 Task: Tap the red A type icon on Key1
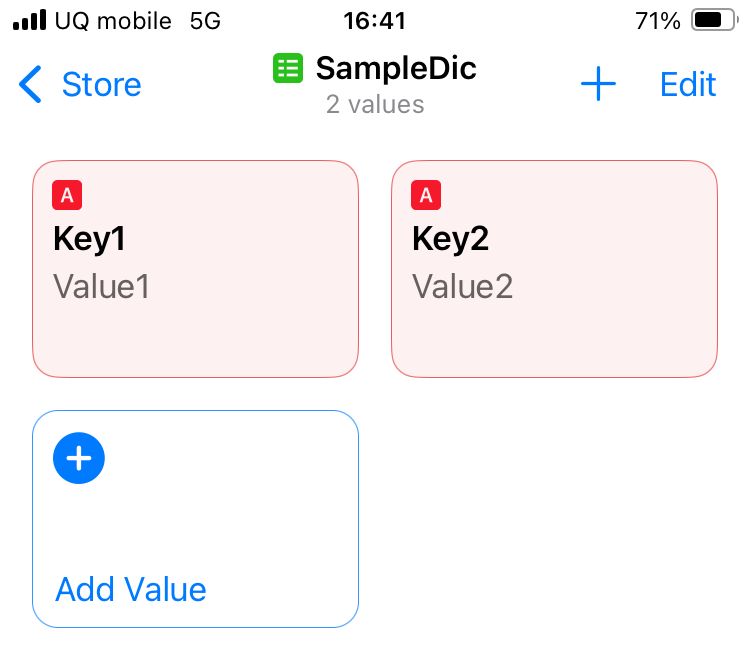67,196
